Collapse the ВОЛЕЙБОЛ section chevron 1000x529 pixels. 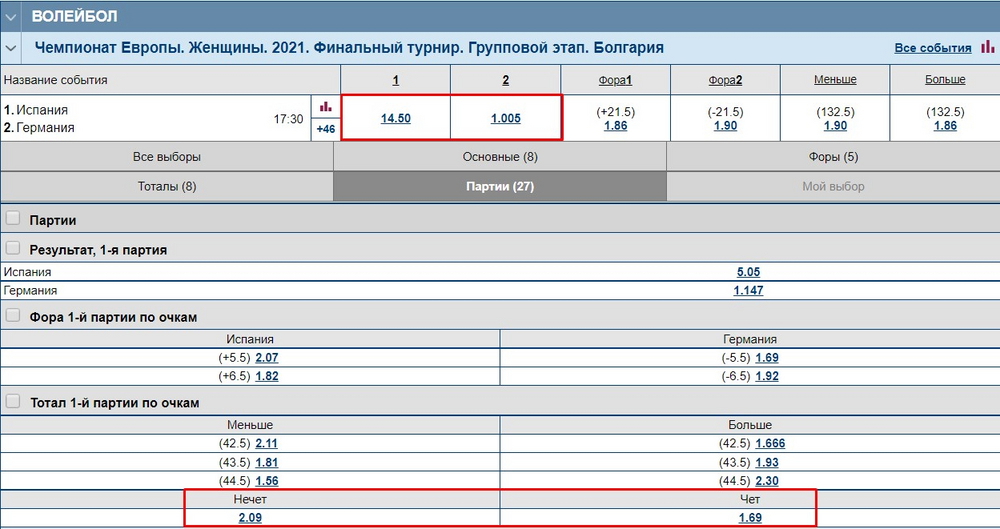(x=11, y=16)
